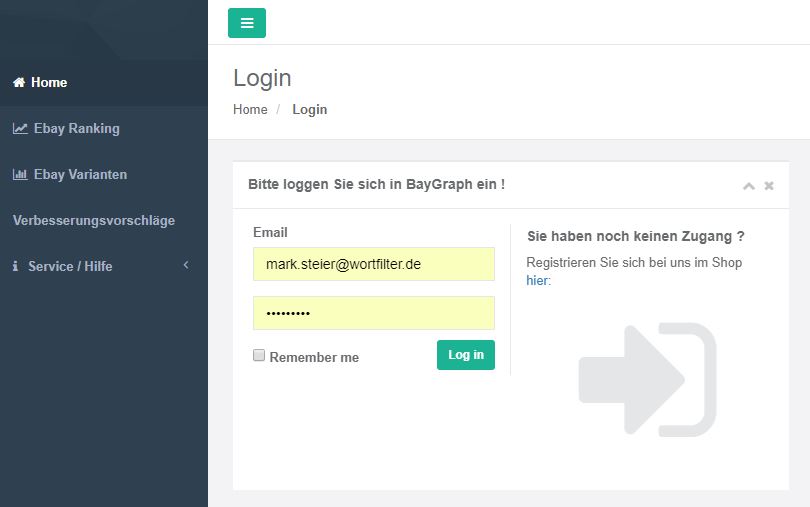Click the bar chart icon beside Ebay Varianten
The width and height of the screenshot is (810, 507).
[x=20, y=174]
